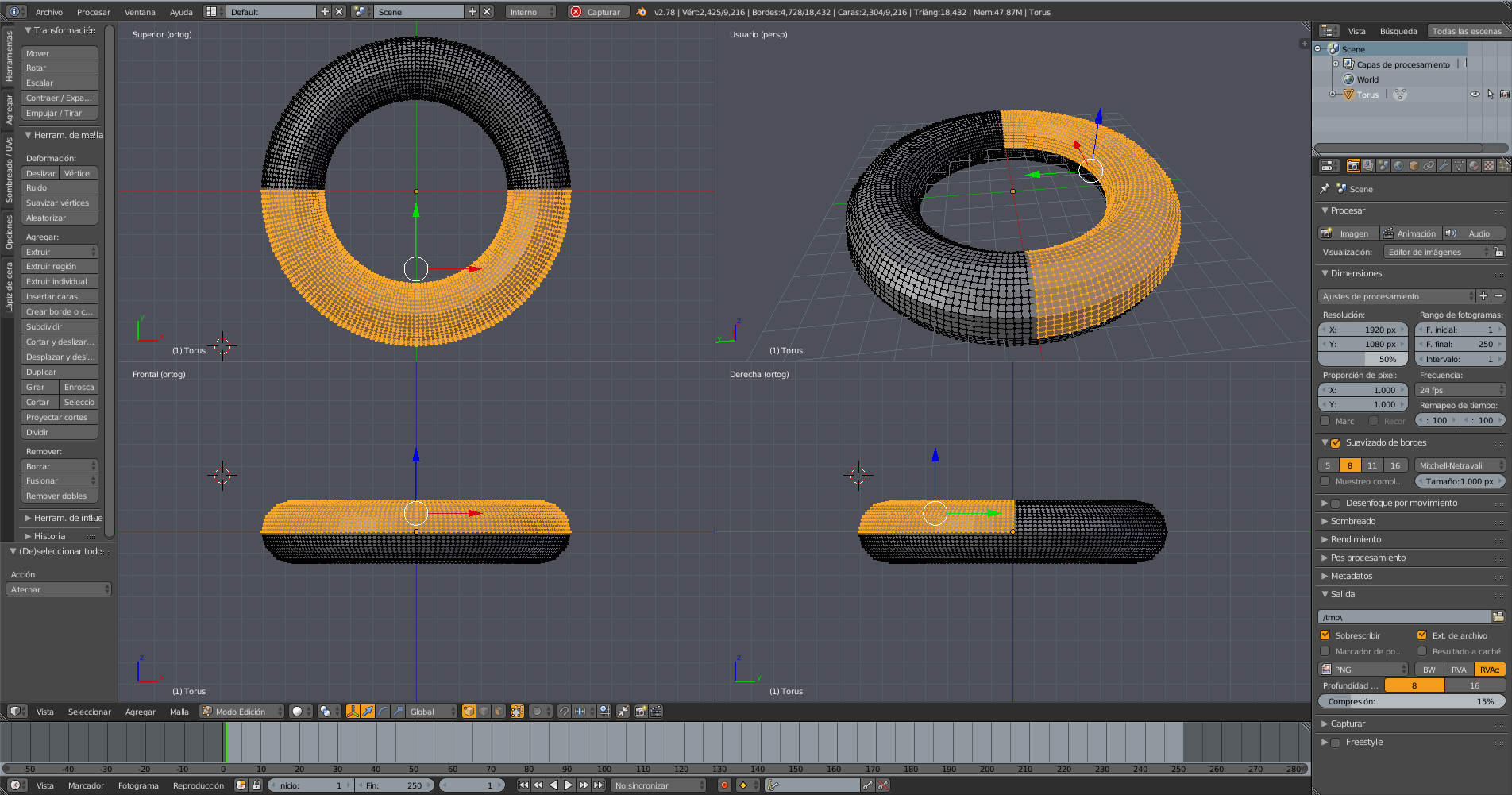
Task: Click the Compresión slider
Action: point(1410,701)
